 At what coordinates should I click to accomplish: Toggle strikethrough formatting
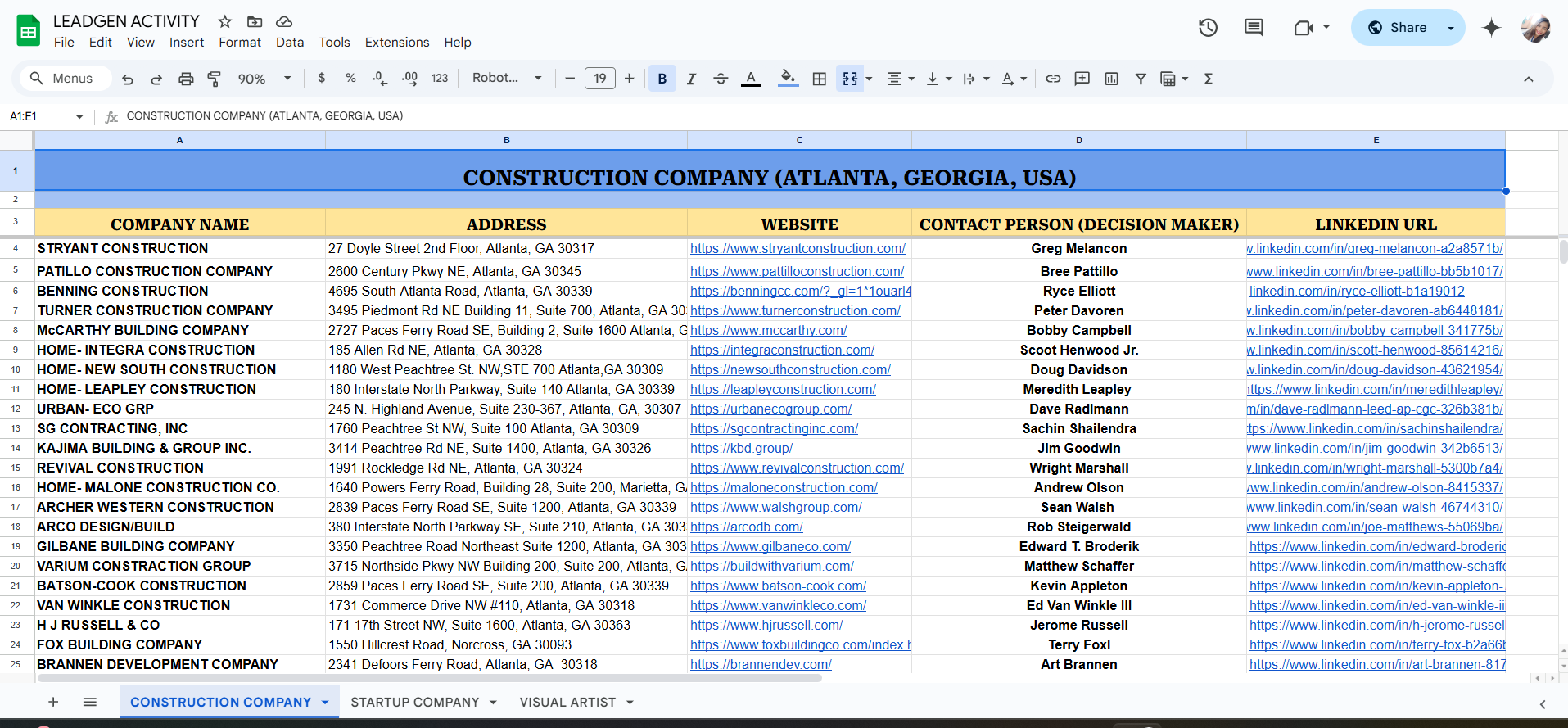(721, 79)
